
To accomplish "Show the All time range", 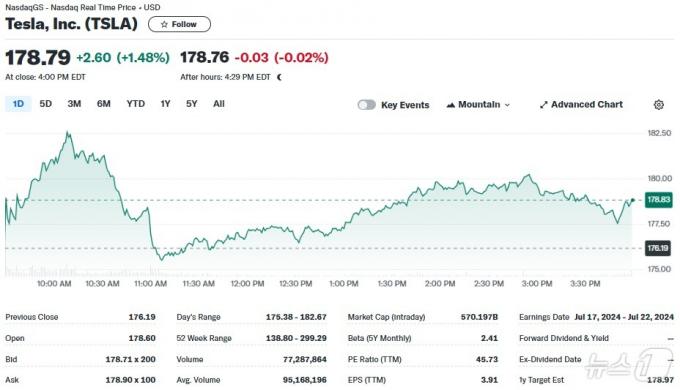I will [219, 104].
